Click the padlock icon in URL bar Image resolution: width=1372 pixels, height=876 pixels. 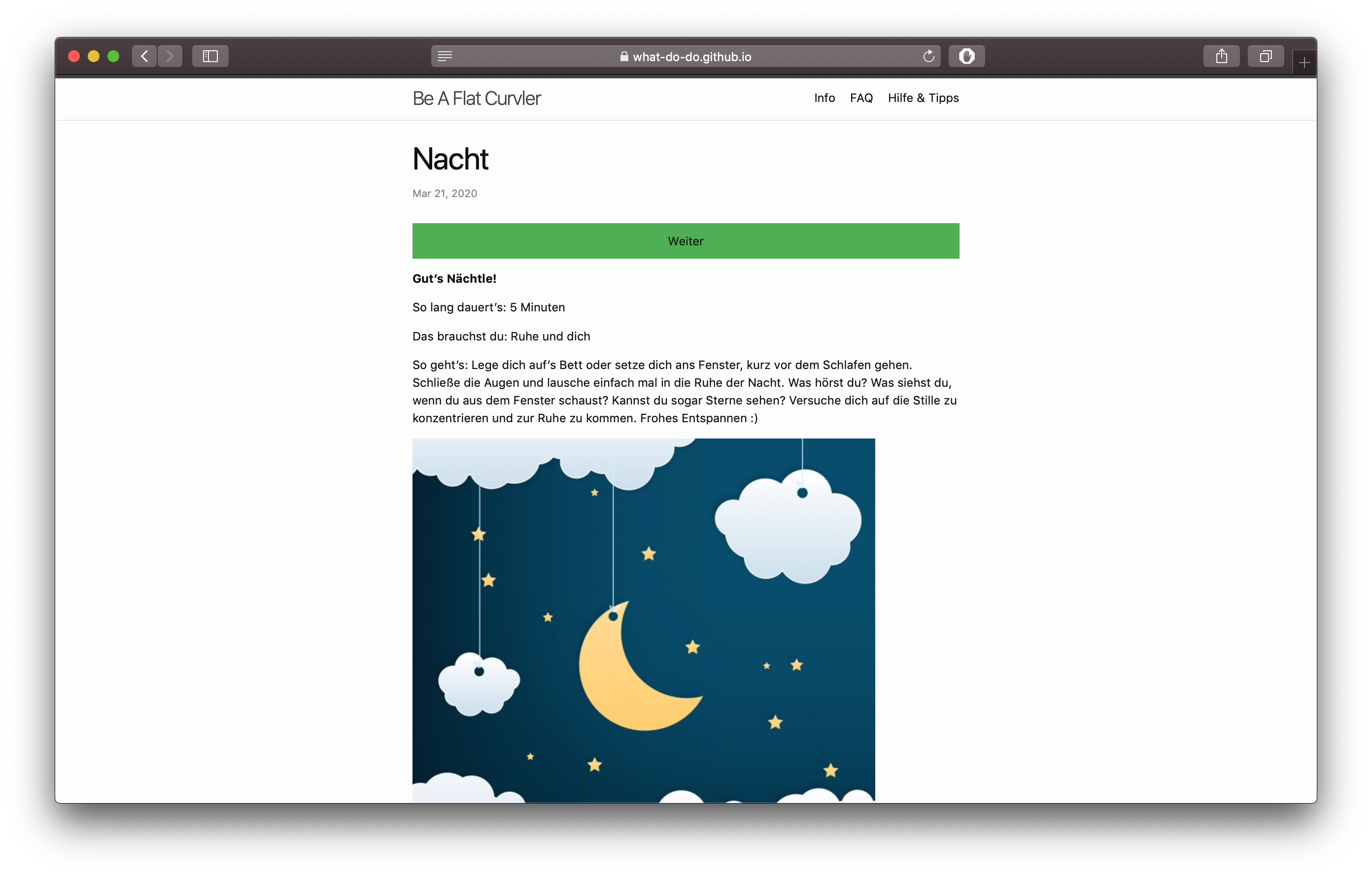click(624, 56)
